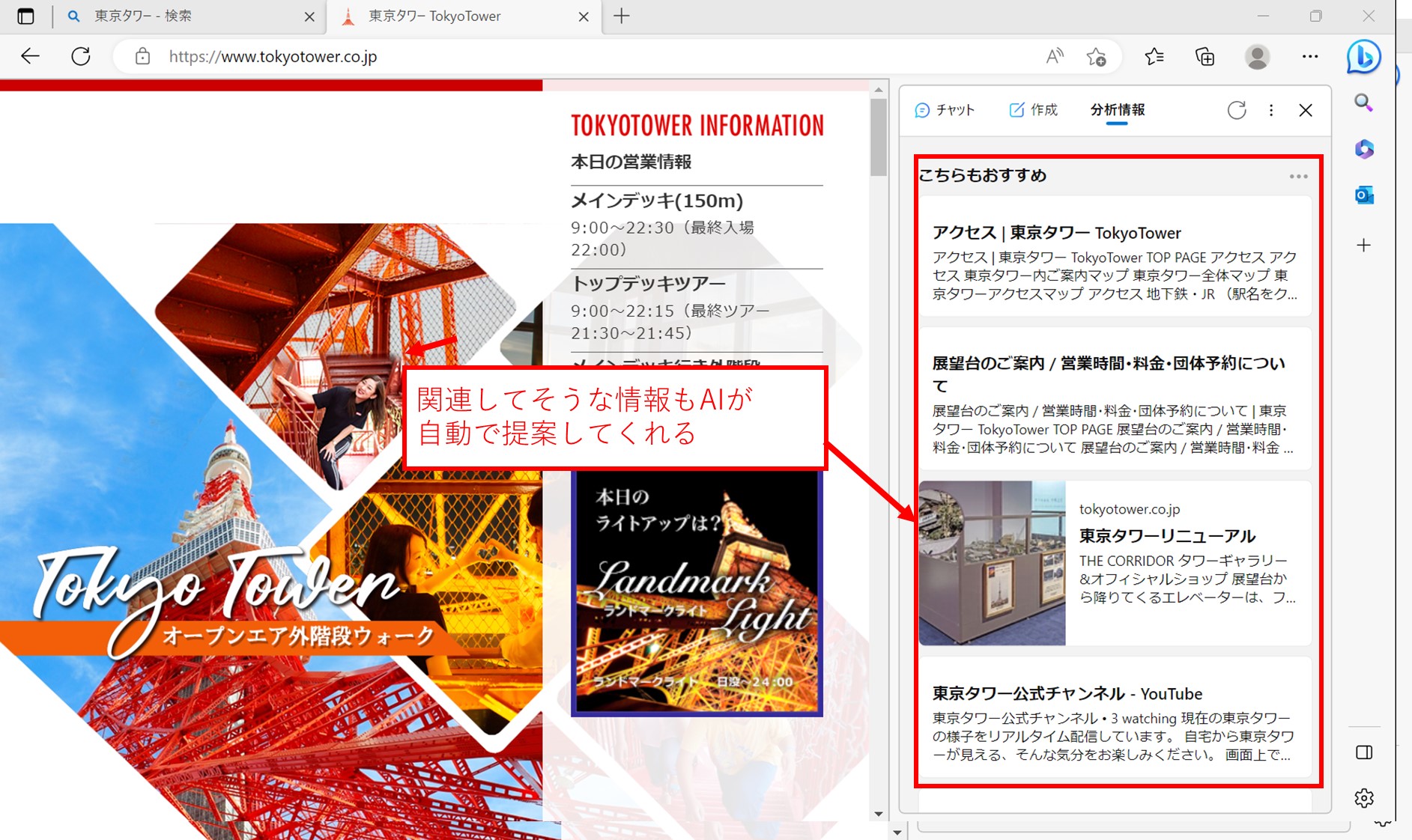1412x840 pixels.
Task: Select the 東京タワー TokyoTower tab
Action: (463, 16)
